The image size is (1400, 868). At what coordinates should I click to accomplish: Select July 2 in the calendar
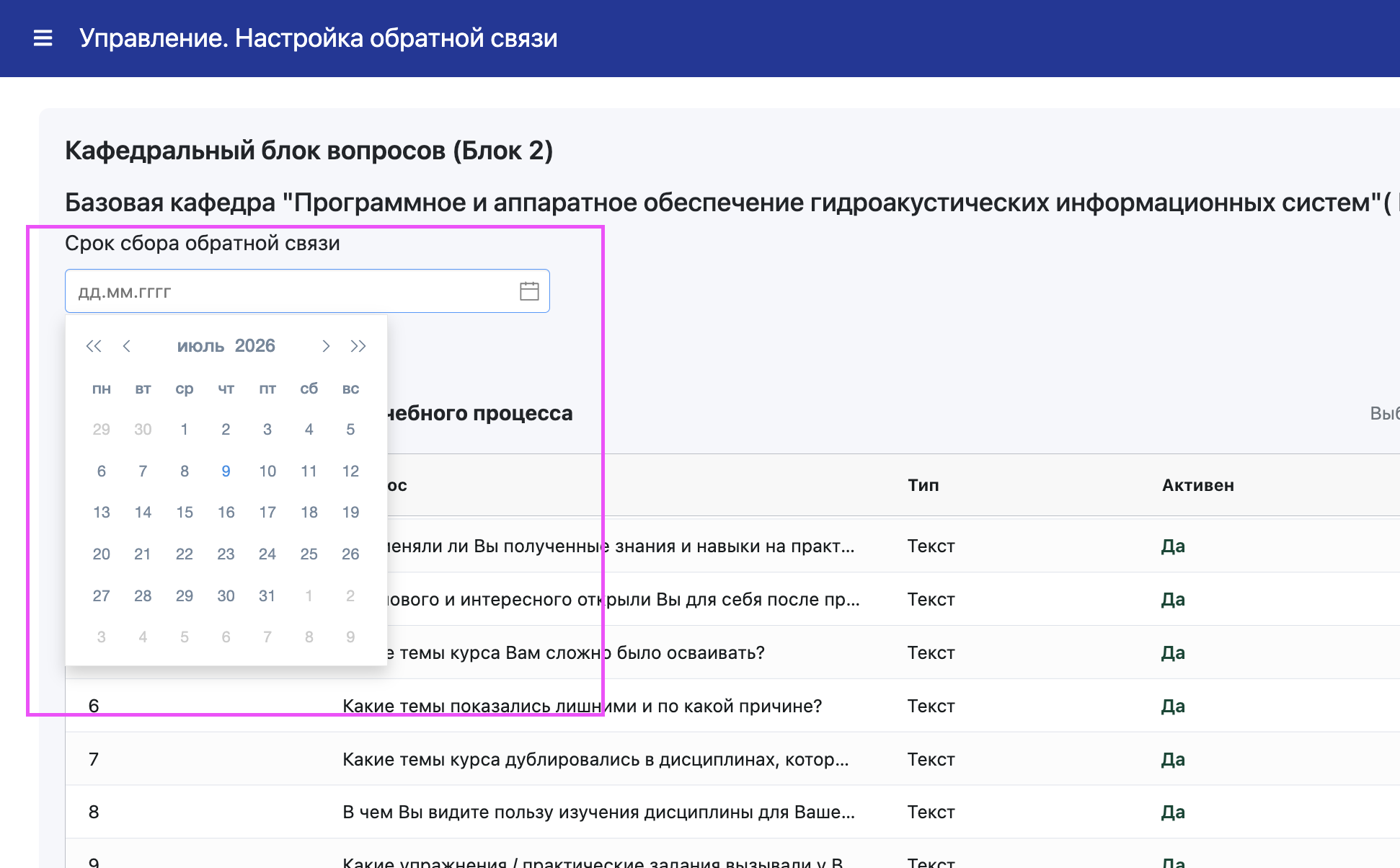tap(226, 430)
